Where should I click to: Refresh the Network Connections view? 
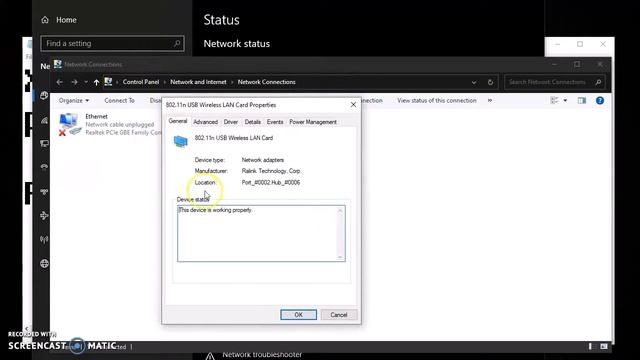point(490,82)
